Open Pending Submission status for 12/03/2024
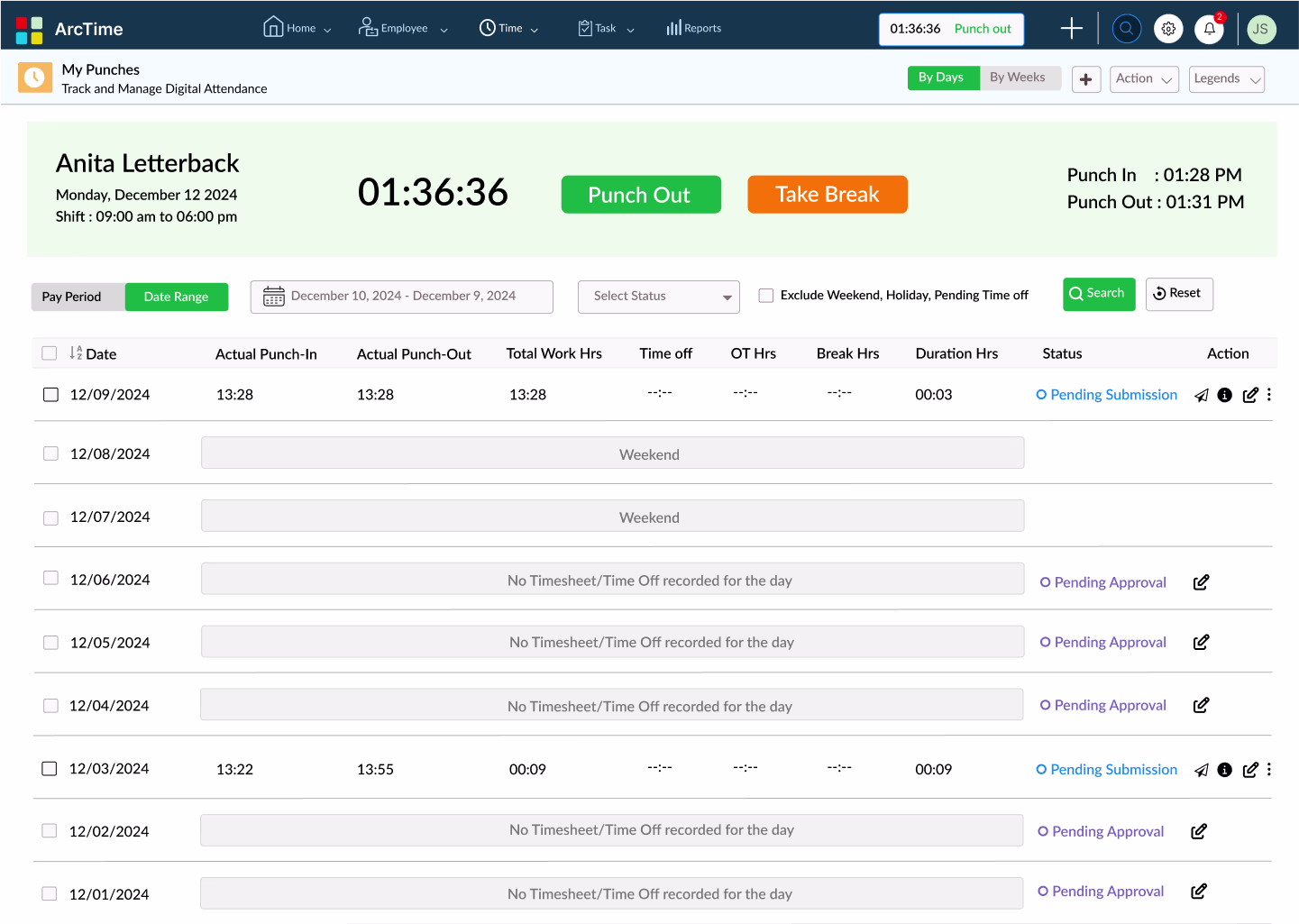The image size is (1299, 924). pos(1107,770)
